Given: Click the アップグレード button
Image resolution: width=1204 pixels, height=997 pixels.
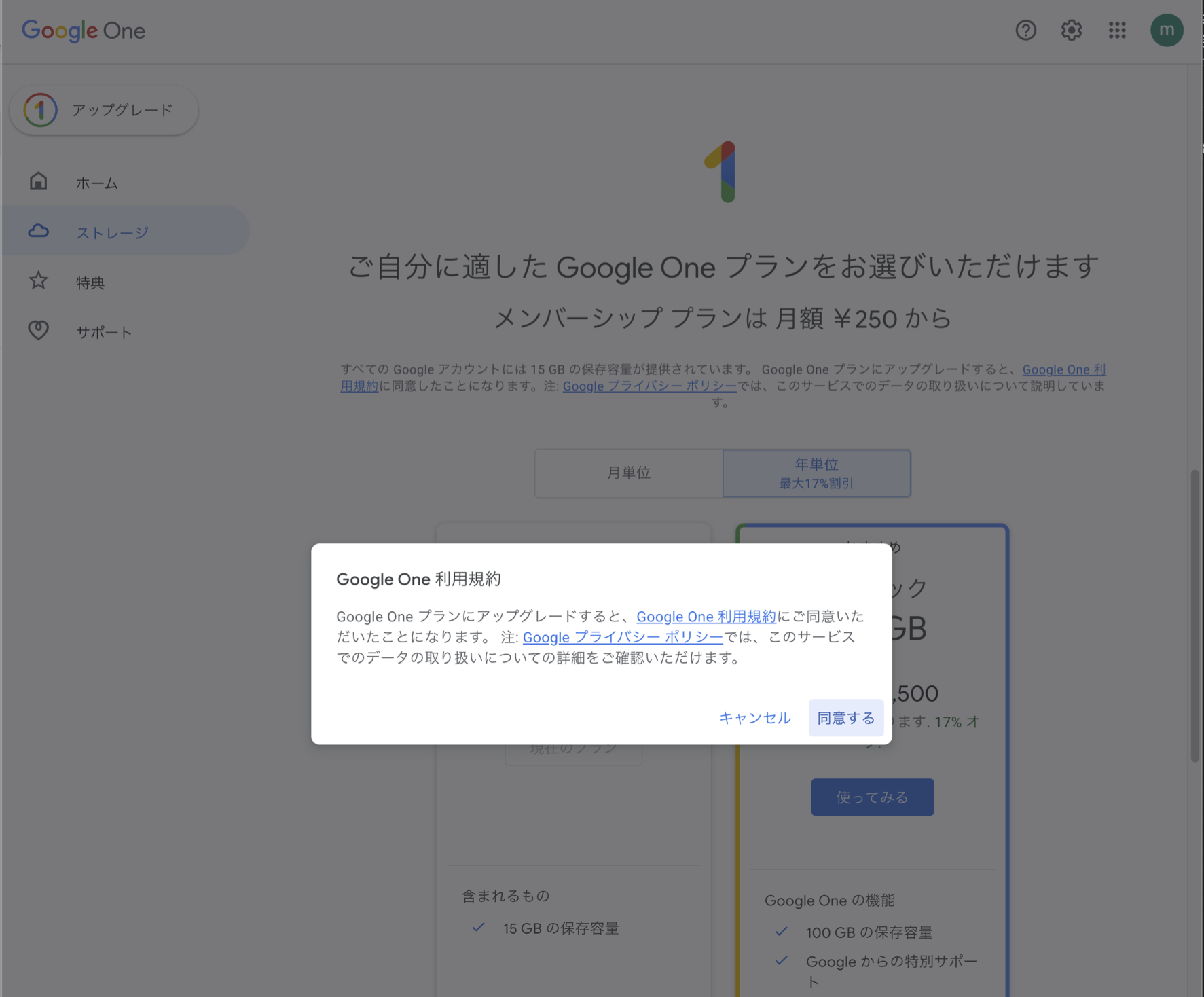Looking at the screenshot, I should click(x=104, y=110).
